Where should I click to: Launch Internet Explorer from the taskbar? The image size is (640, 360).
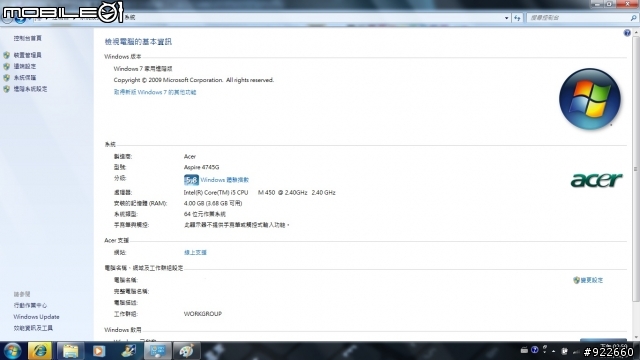40,351
